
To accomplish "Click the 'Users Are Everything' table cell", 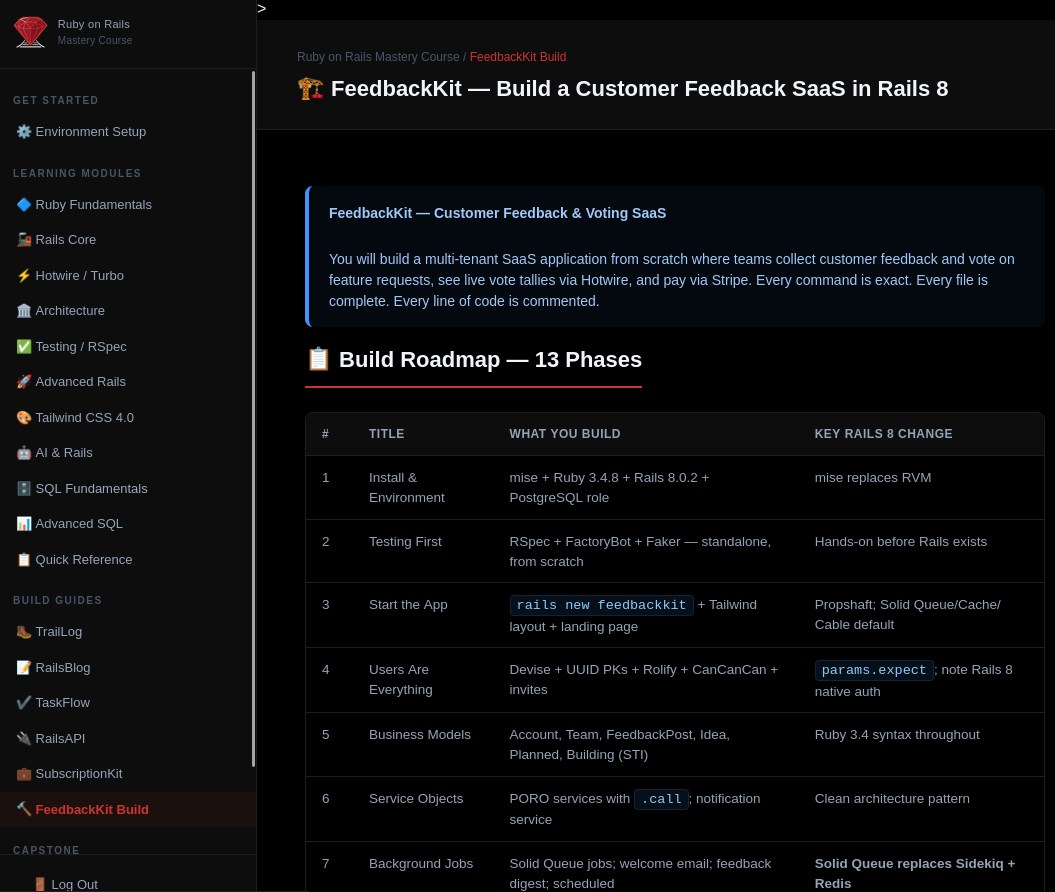I will pos(423,679).
